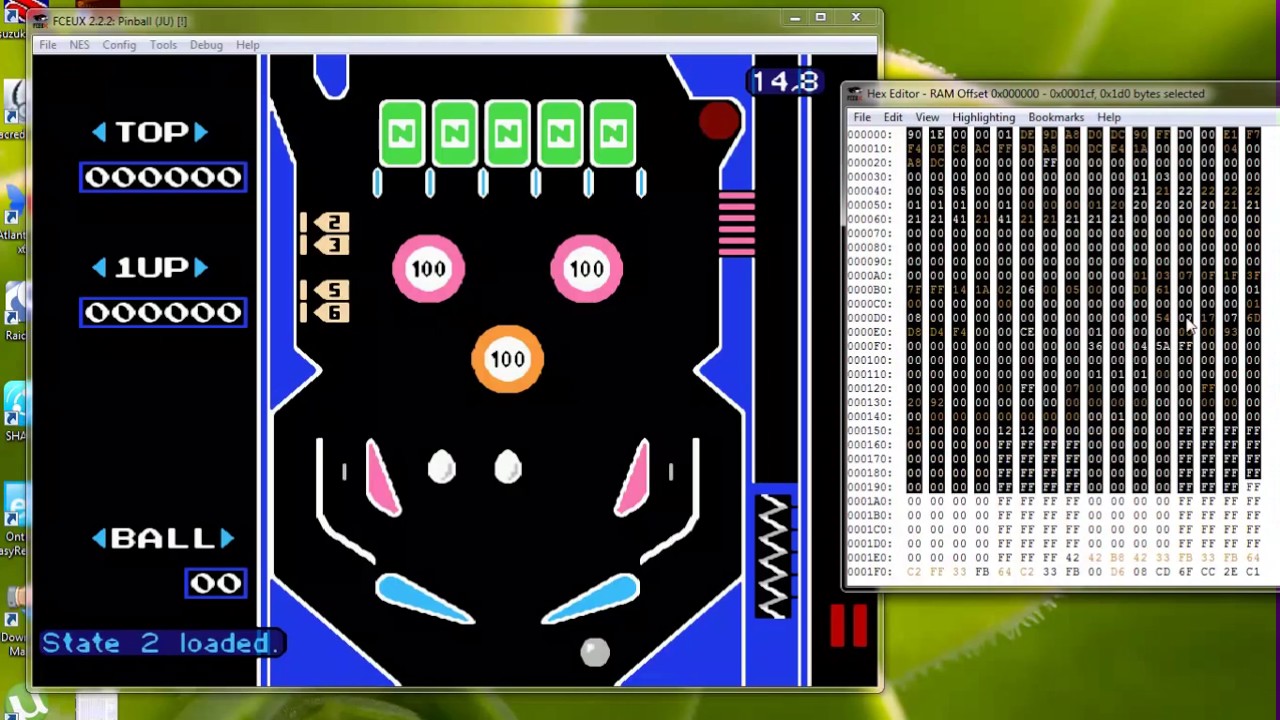Click address row 000130: in Hex Editor
Image resolution: width=1280 pixels, height=720 pixels.
coord(869,402)
